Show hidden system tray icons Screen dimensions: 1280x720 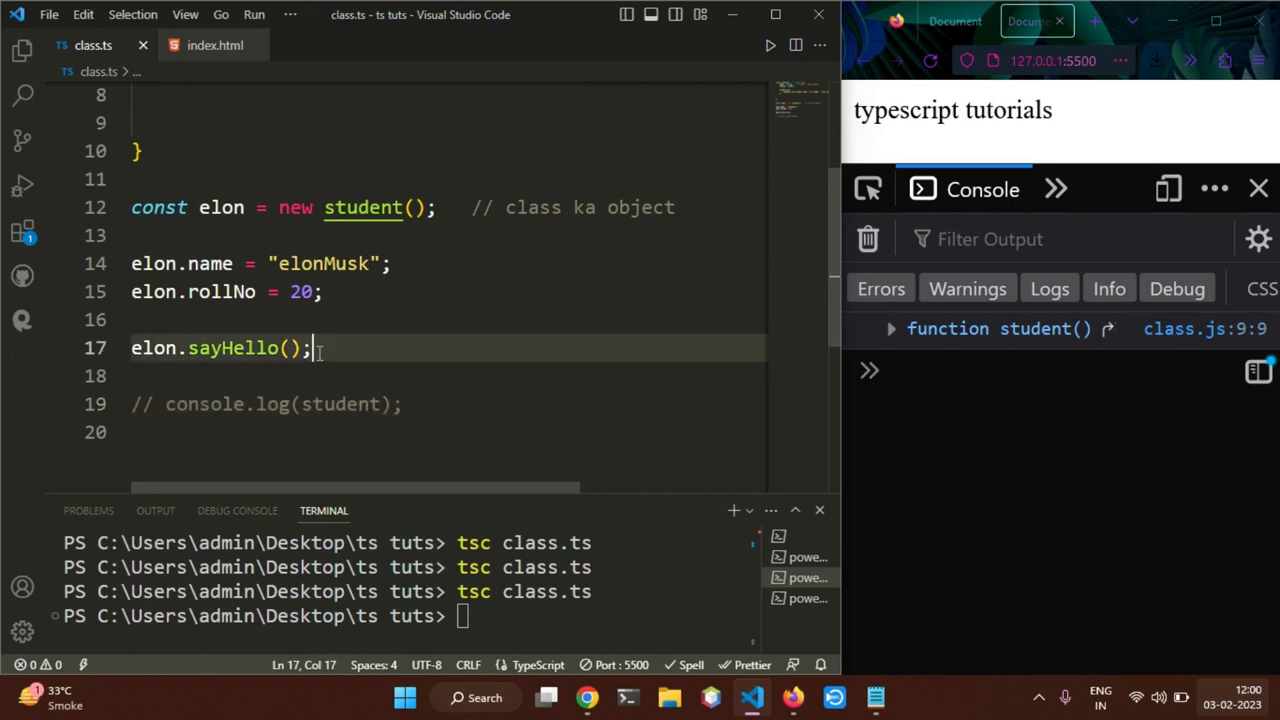click(1038, 698)
